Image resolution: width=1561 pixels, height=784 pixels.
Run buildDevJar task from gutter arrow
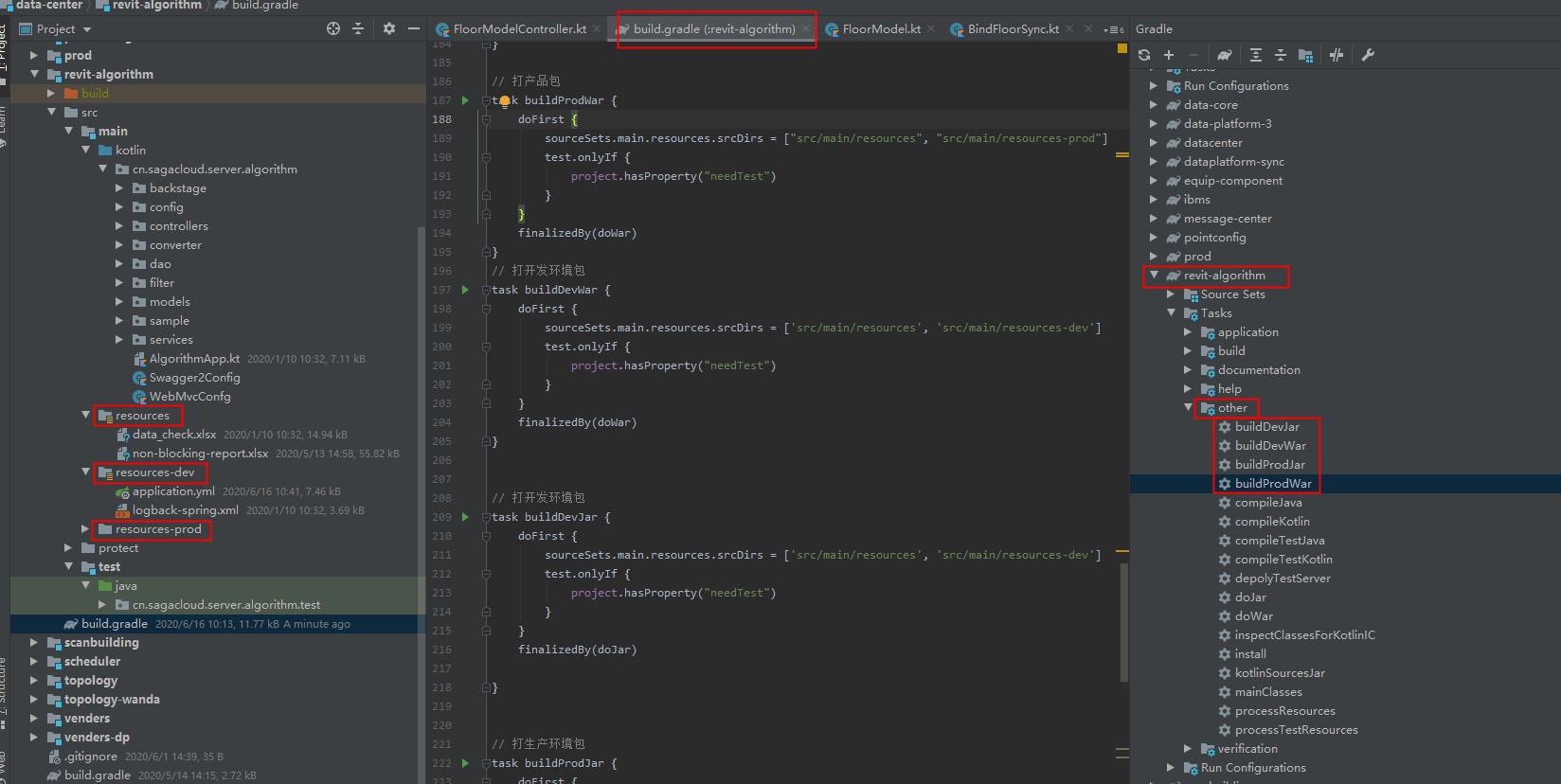click(465, 517)
